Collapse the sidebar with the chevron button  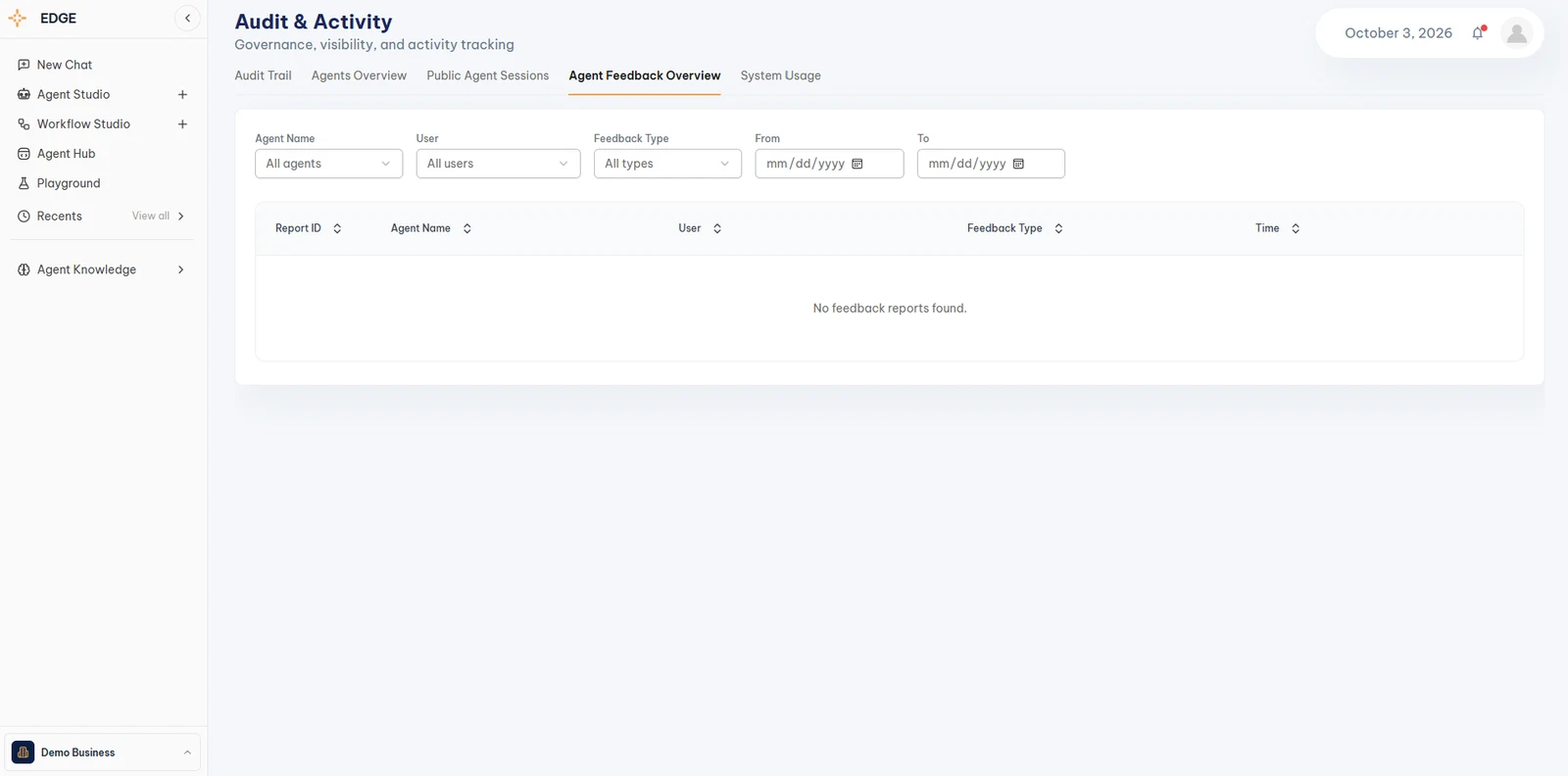click(187, 19)
